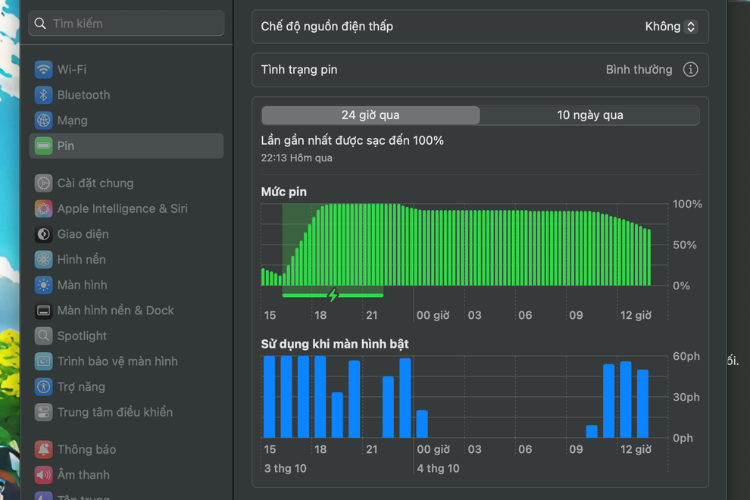Open Spotlight settings icon

coord(44,336)
